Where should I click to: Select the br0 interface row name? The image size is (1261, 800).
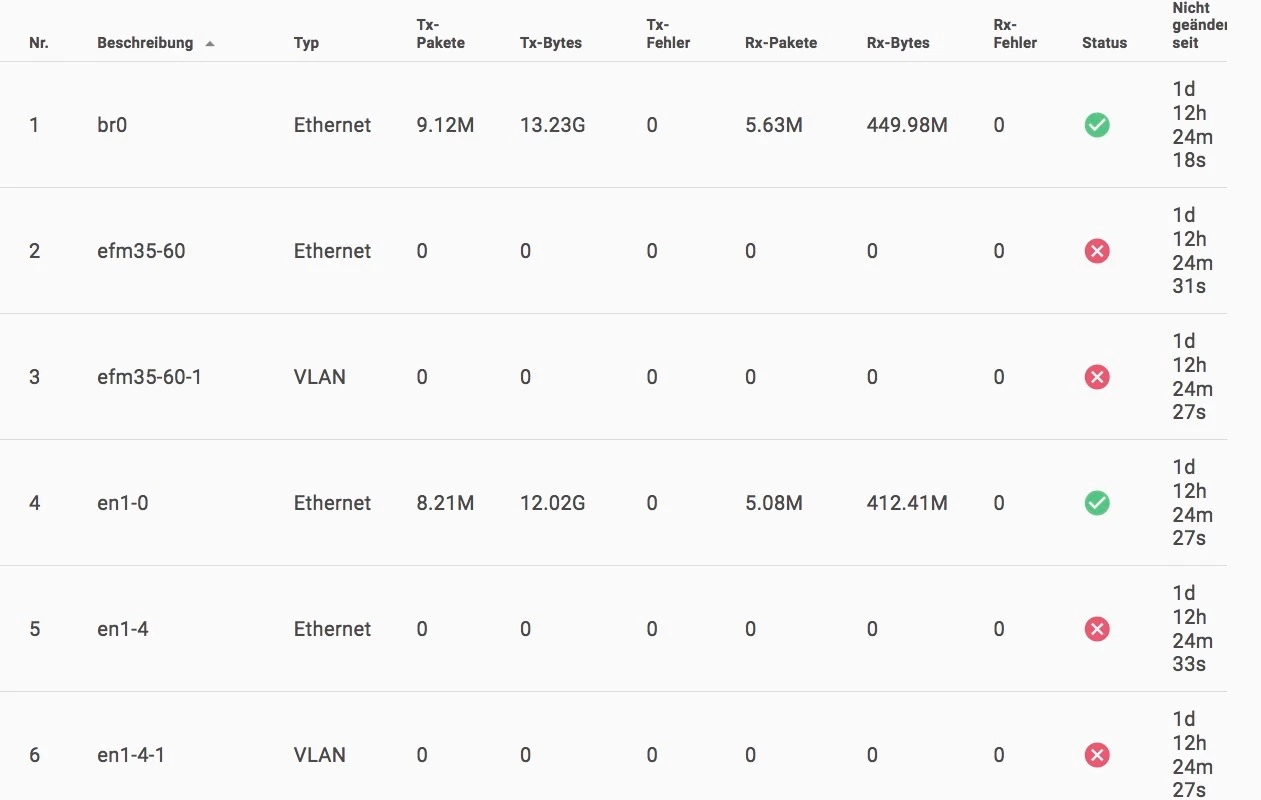[112, 125]
